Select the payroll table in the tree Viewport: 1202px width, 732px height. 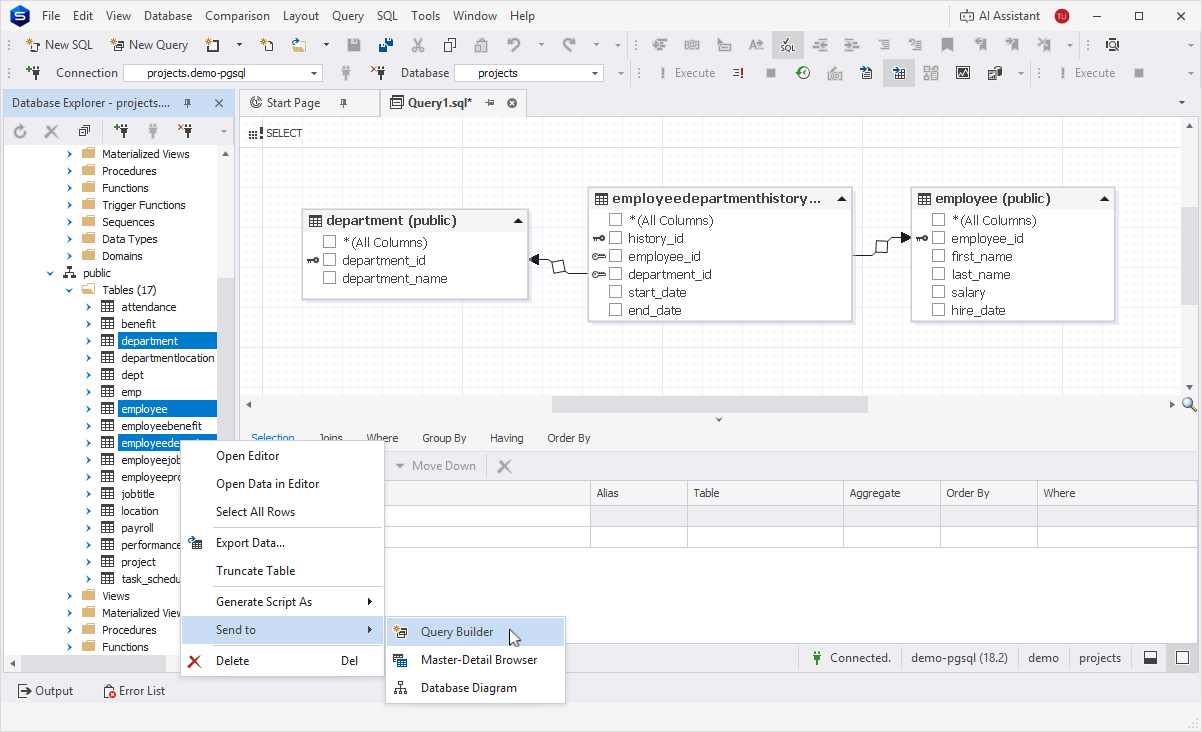137,528
